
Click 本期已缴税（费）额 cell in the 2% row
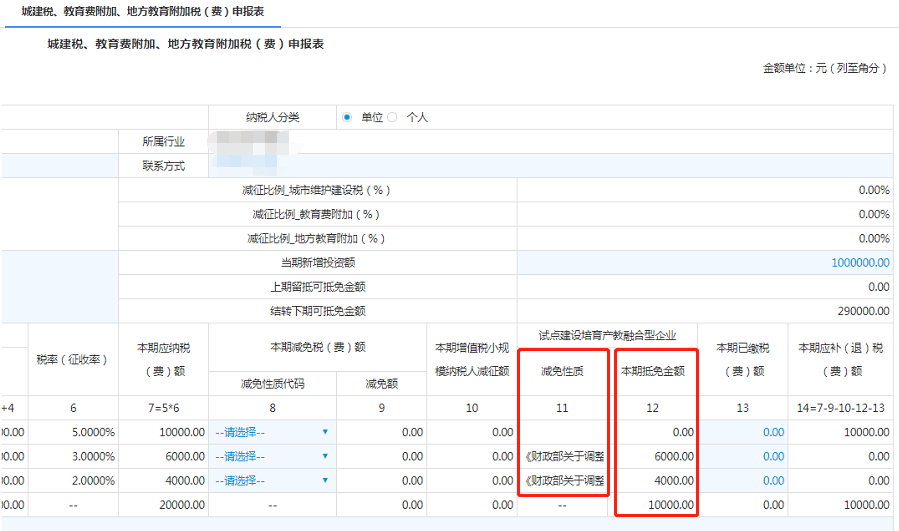click(743, 481)
